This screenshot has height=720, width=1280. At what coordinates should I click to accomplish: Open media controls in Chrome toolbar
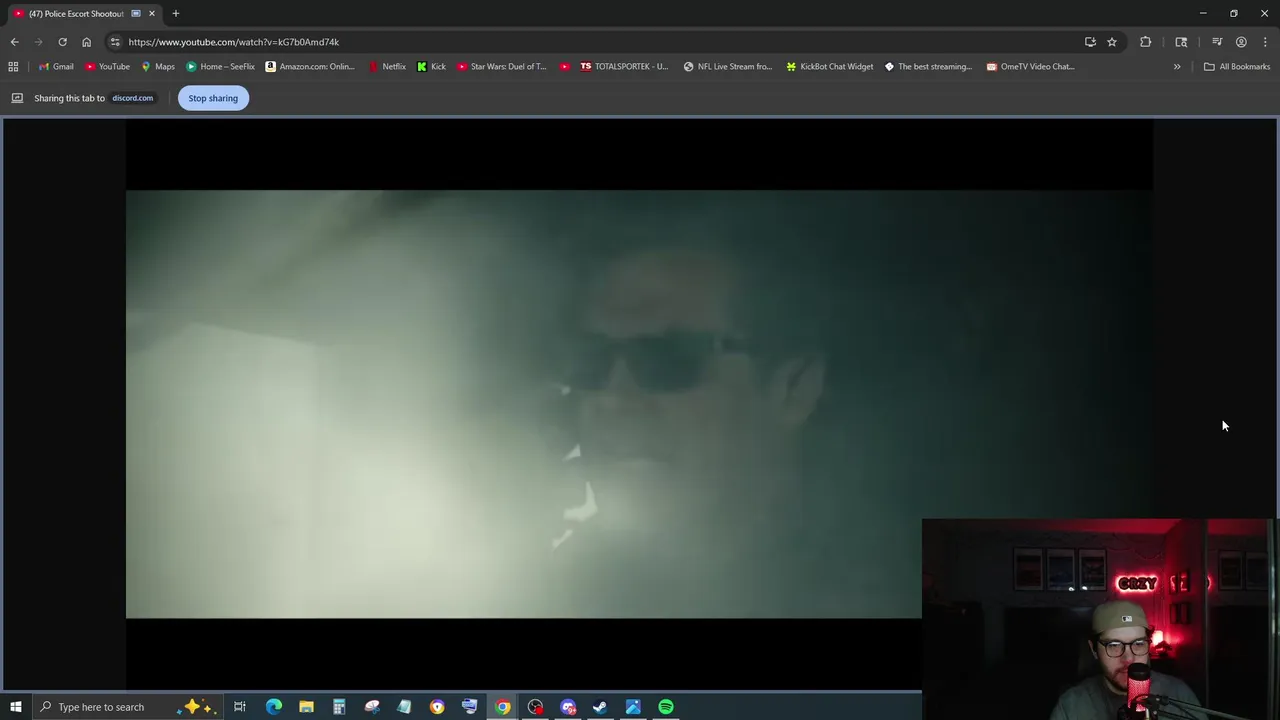tap(1217, 42)
